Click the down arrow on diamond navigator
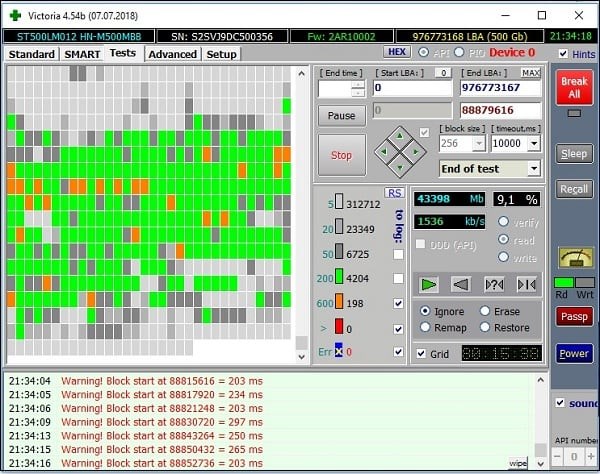 (400, 168)
